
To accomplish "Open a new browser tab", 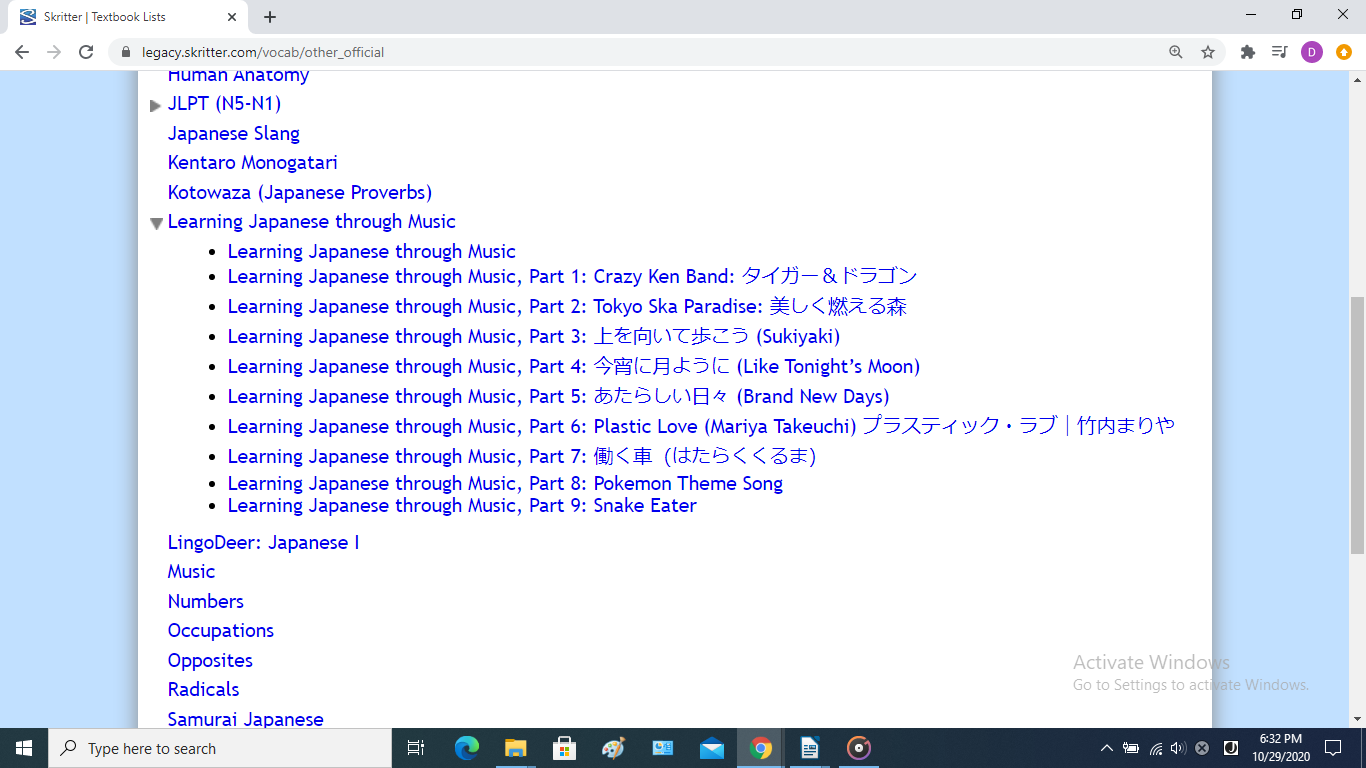I will (270, 17).
